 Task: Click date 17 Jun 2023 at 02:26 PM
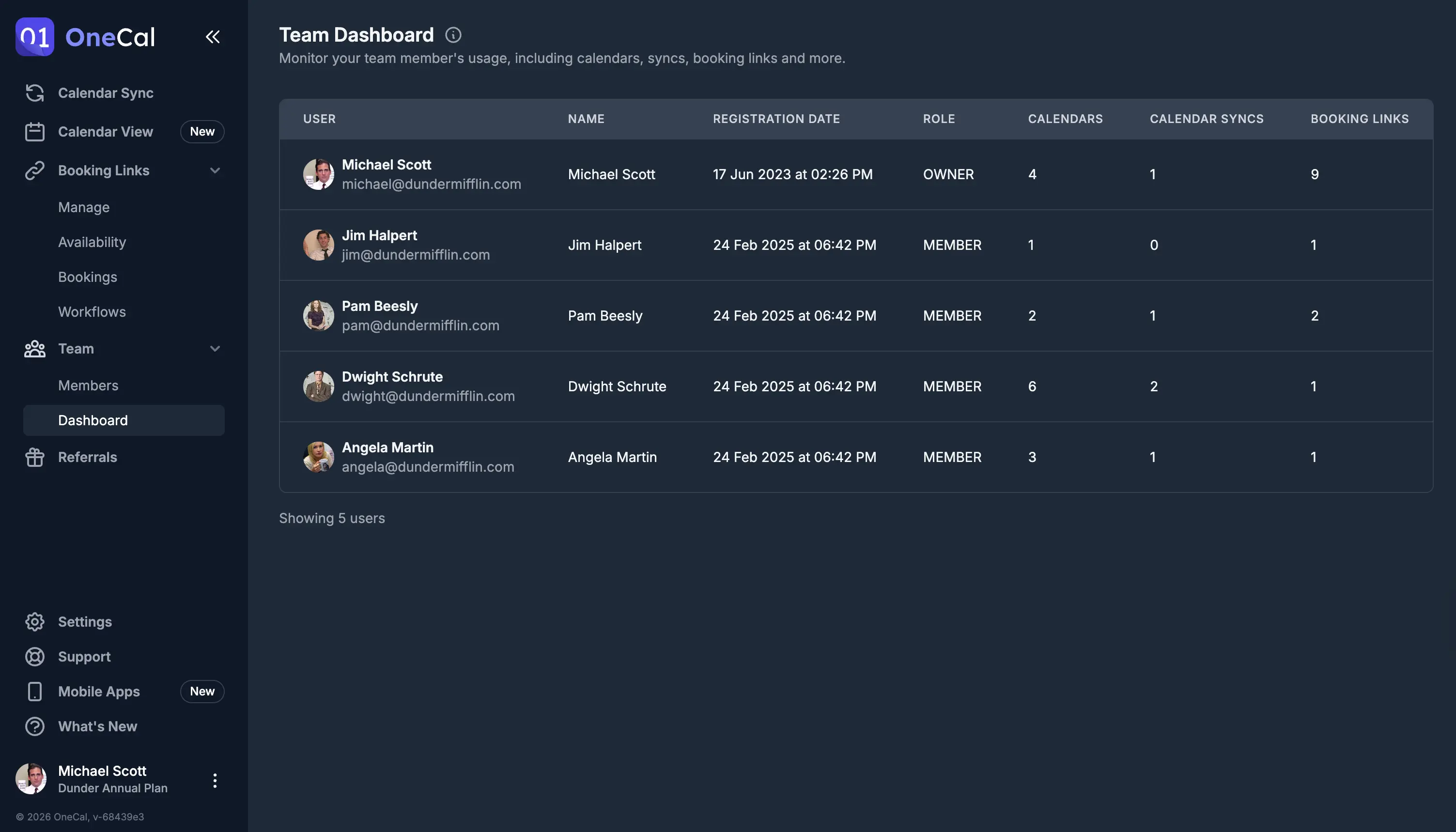coord(792,174)
